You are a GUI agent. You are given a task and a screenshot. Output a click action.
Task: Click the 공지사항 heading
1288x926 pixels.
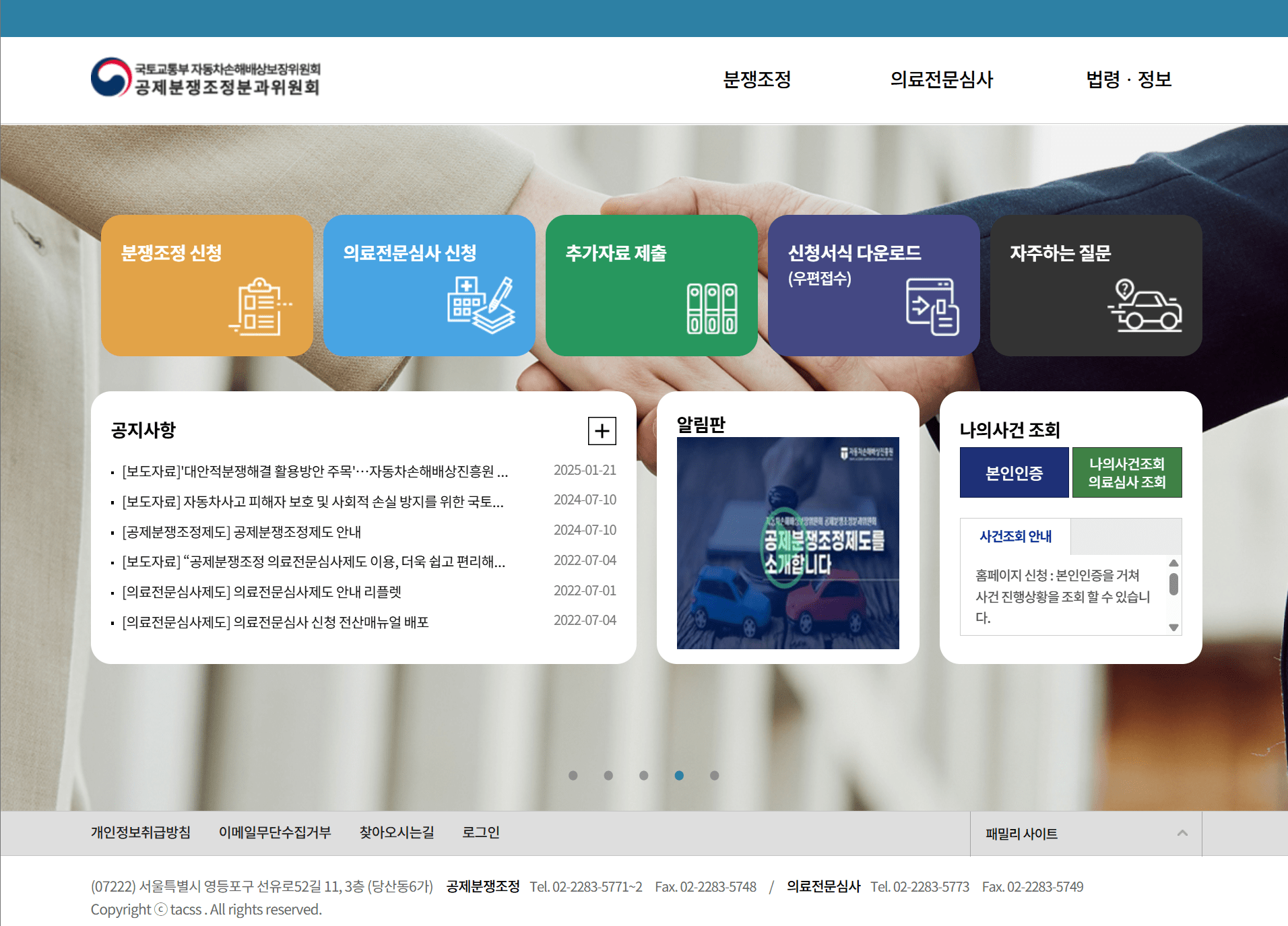click(x=143, y=430)
